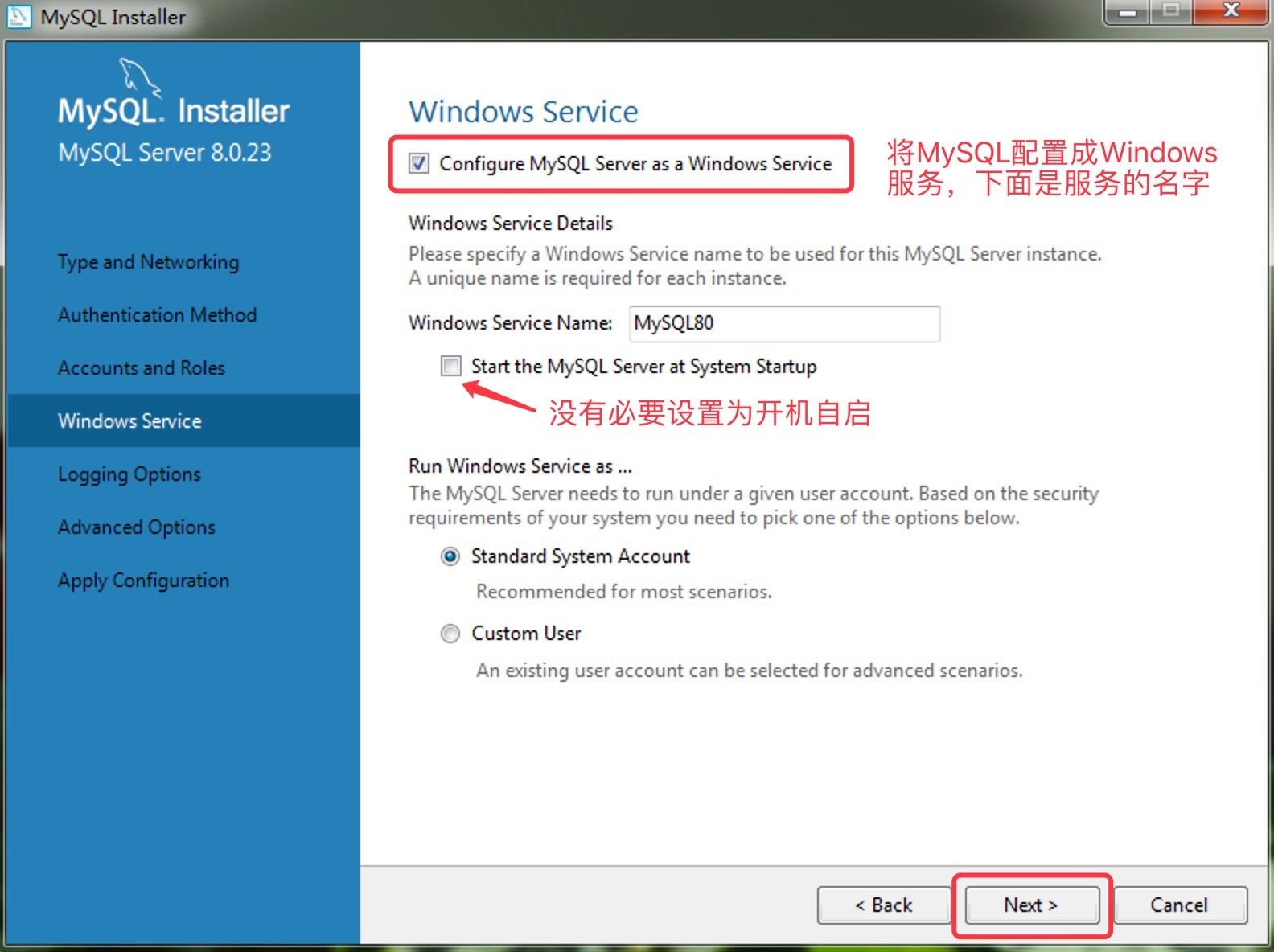Open the Apply Configuration step
This screenshot has height=952, width=1274.
tap(143, 581)
